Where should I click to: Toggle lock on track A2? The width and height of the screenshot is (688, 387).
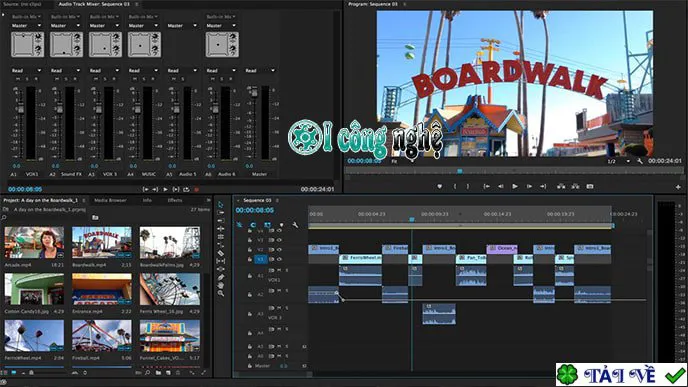pyautogui.click(x=250, y=294)
